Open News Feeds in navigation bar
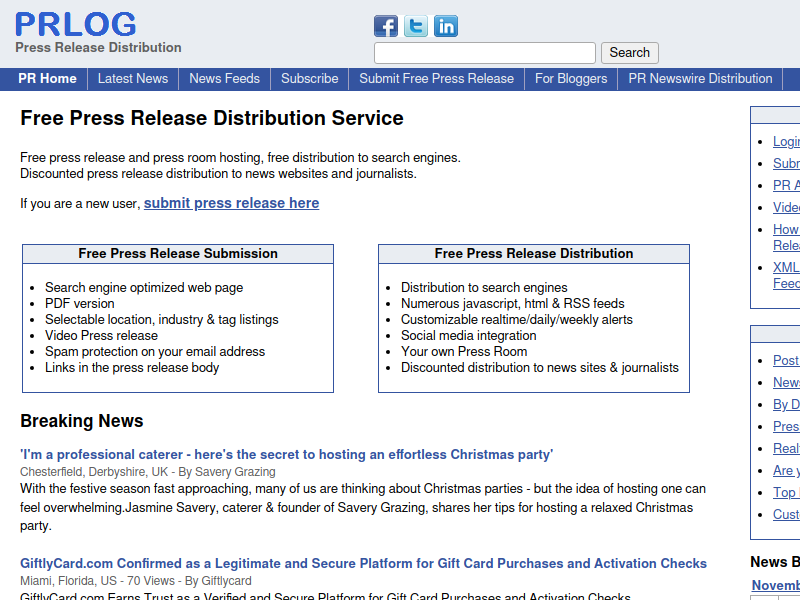Viewport: 800px width, 600px height. (224, 79)
